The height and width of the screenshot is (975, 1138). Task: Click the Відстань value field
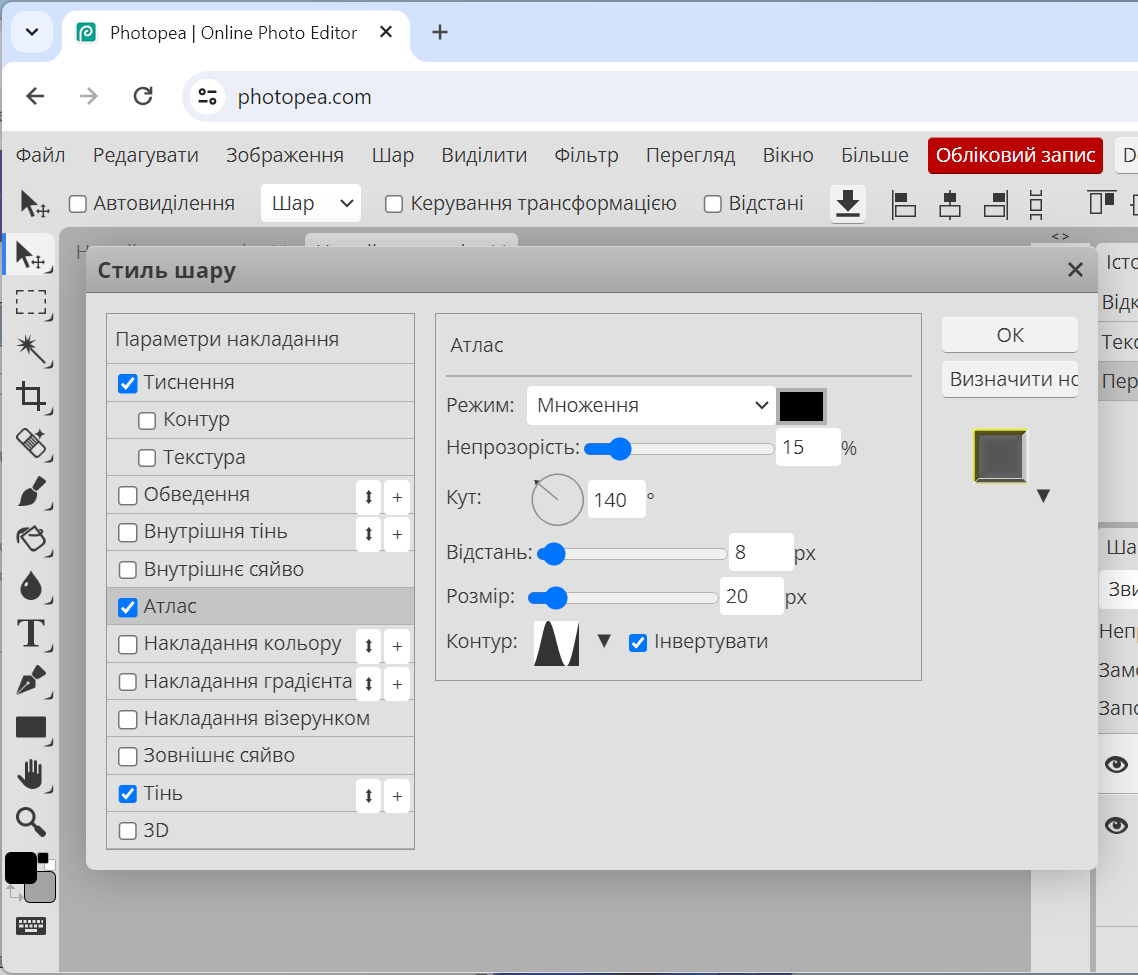[x=760, y=552]
